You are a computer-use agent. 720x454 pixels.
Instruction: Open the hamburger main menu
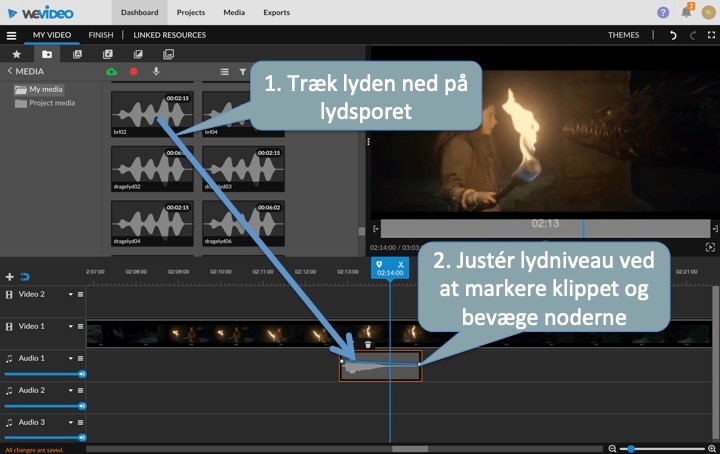pyautogui.click(x=11, y=35)
